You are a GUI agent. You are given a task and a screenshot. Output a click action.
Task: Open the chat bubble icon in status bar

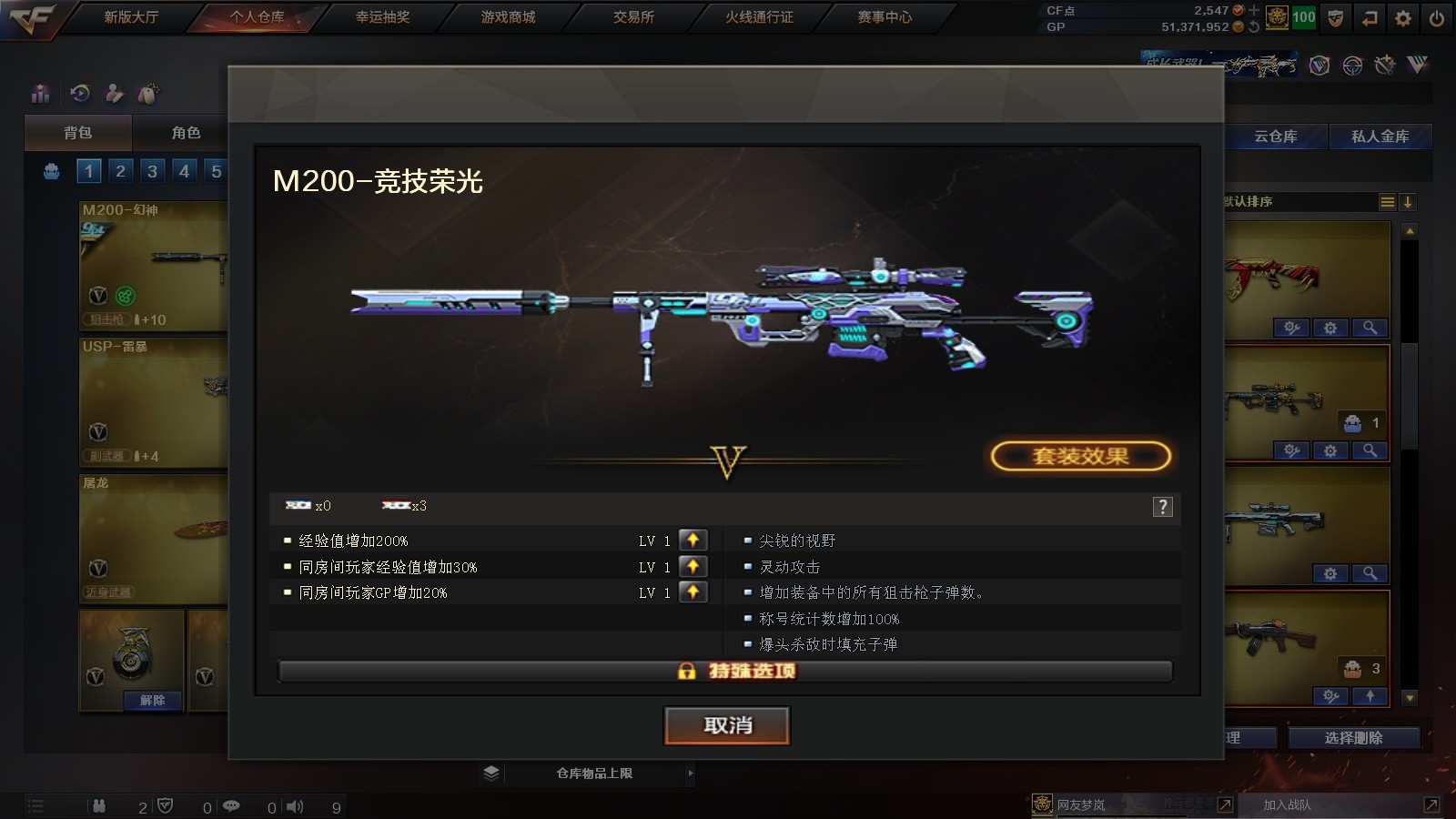(231, 806)
